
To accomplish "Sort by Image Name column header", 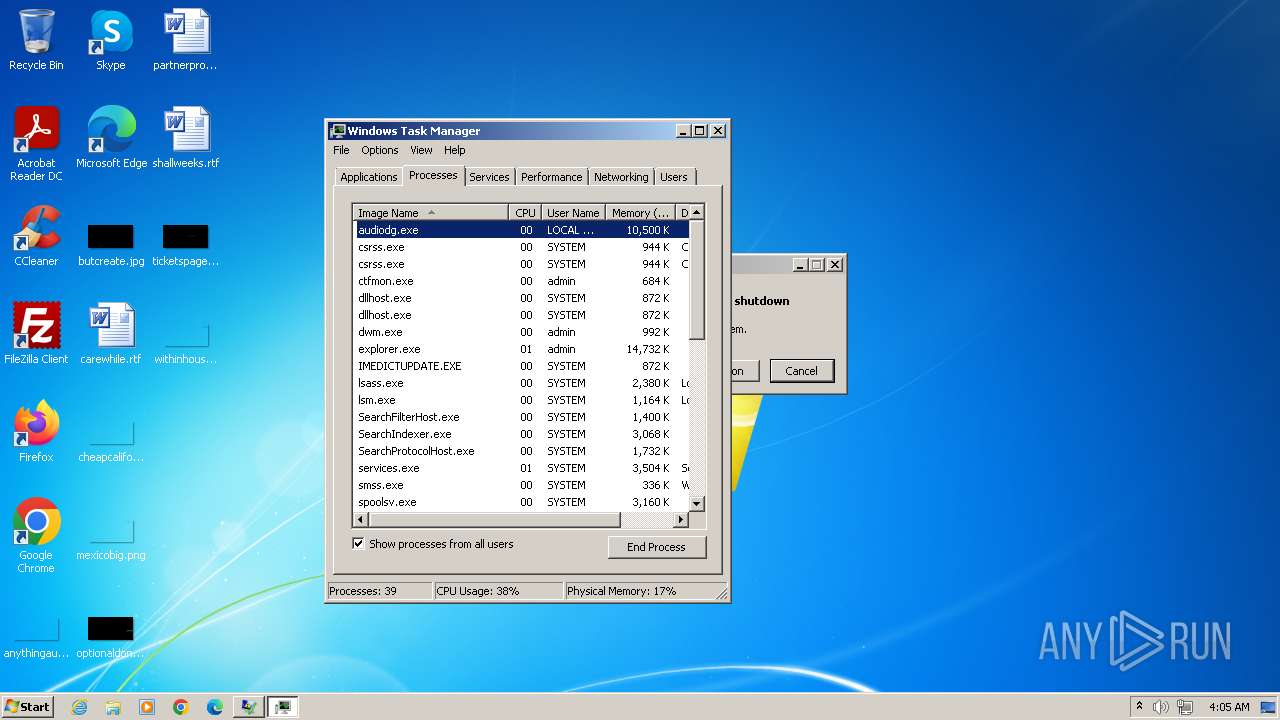I will click(431, 213).
